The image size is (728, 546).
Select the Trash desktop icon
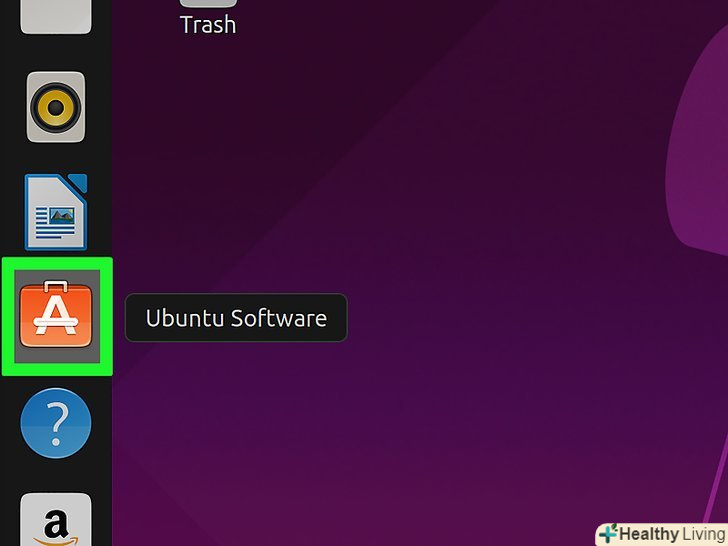[208, 18]
